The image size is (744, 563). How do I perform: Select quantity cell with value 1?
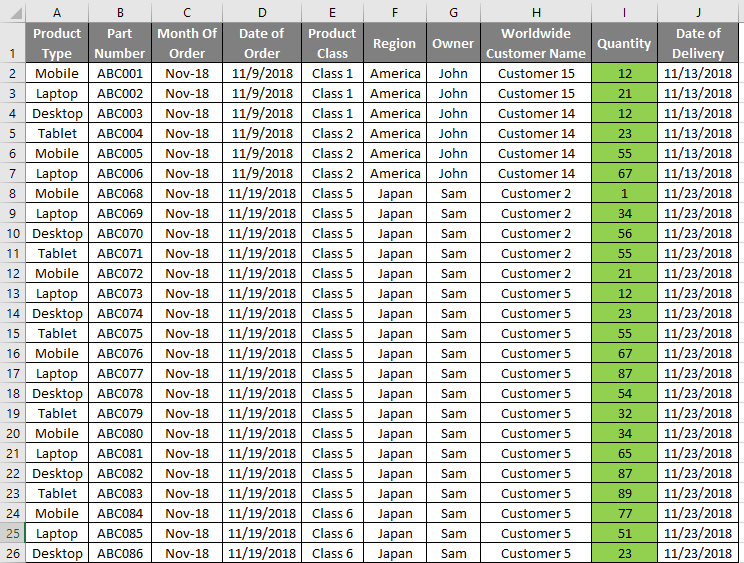point(624,194)
